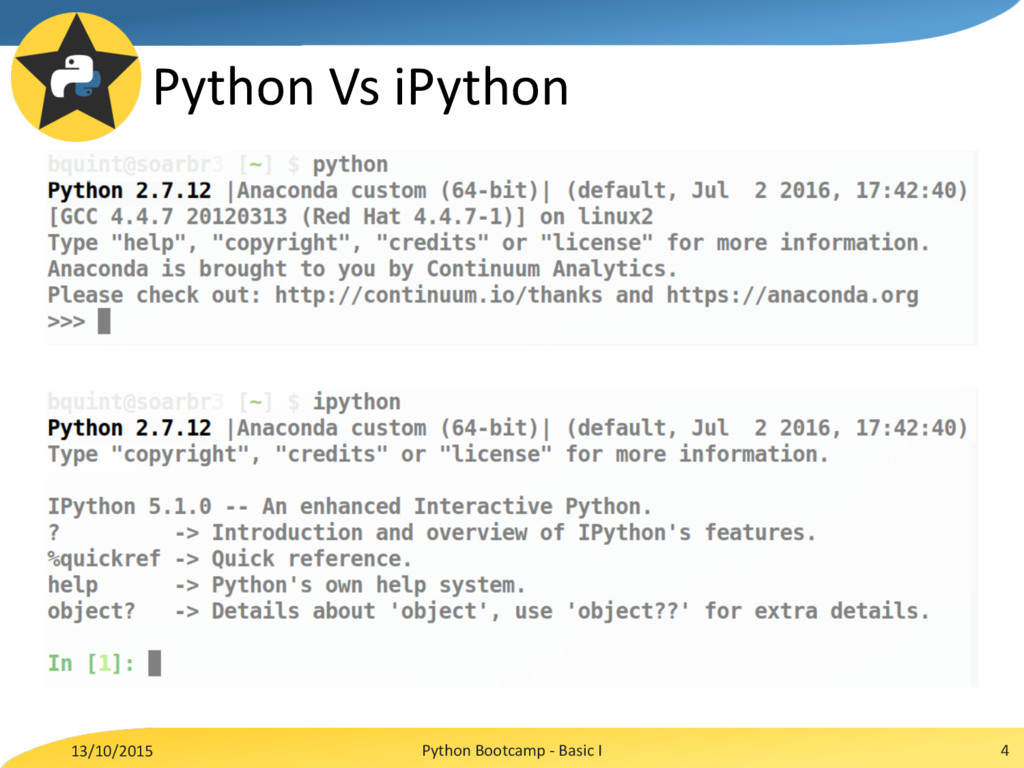The height and width of the screenshot is (768, 1024).
Task: Click the '%quickref -> Quick reference.' line
Action: click(229, 559)
